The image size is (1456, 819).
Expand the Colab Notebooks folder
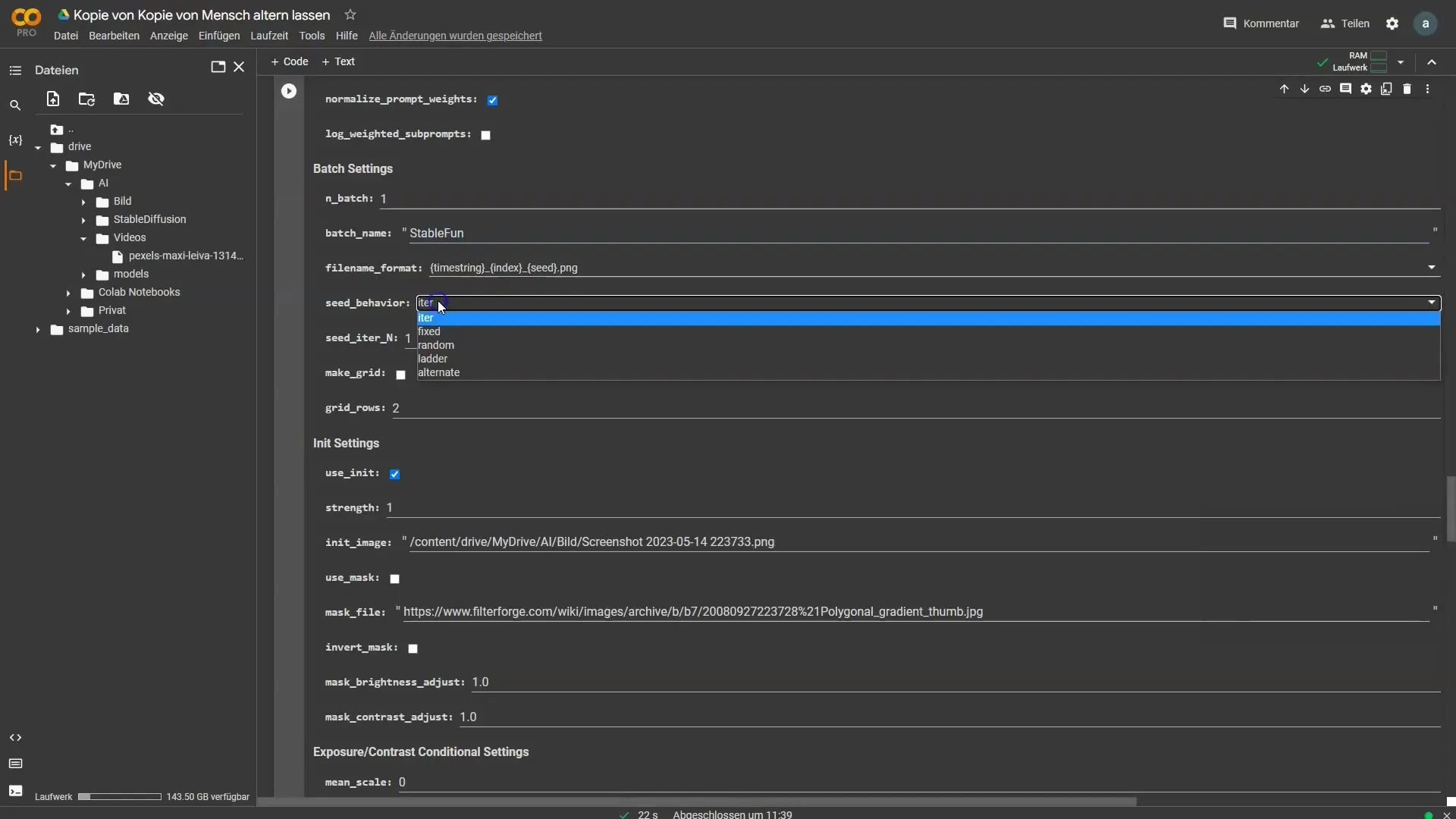[68, 293]
